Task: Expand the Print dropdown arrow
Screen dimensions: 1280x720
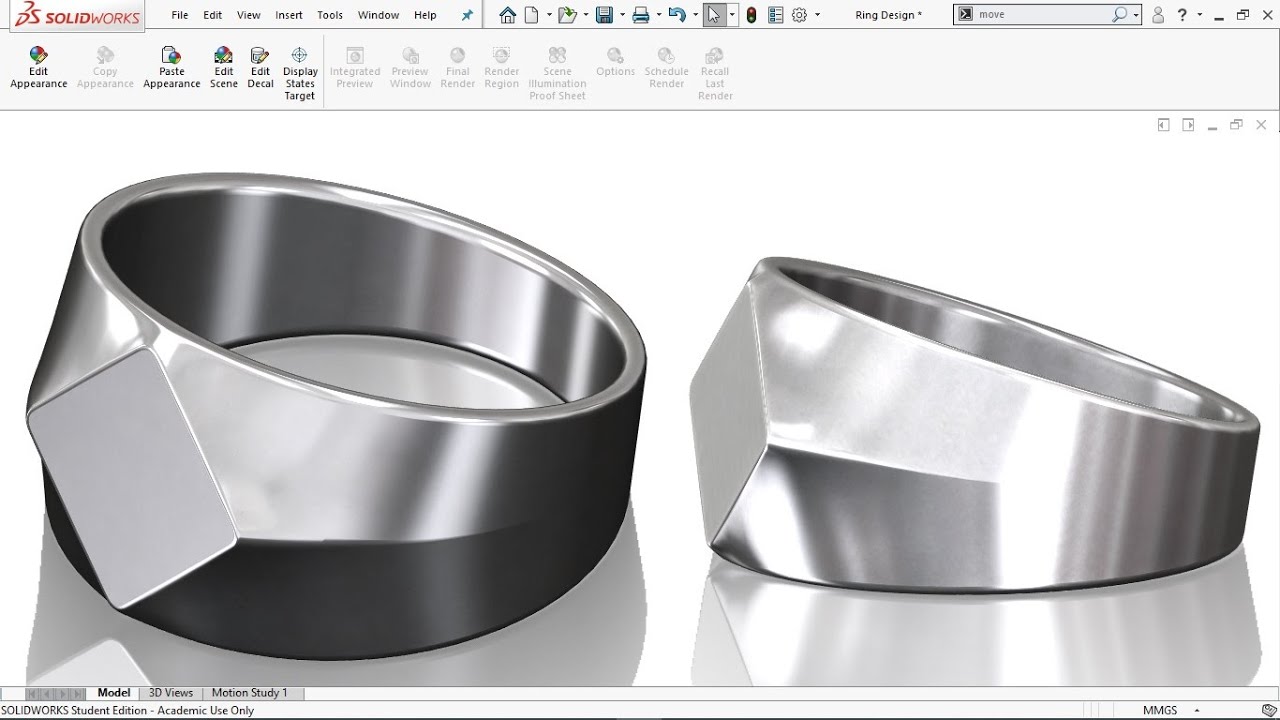Action: [659, 15]
